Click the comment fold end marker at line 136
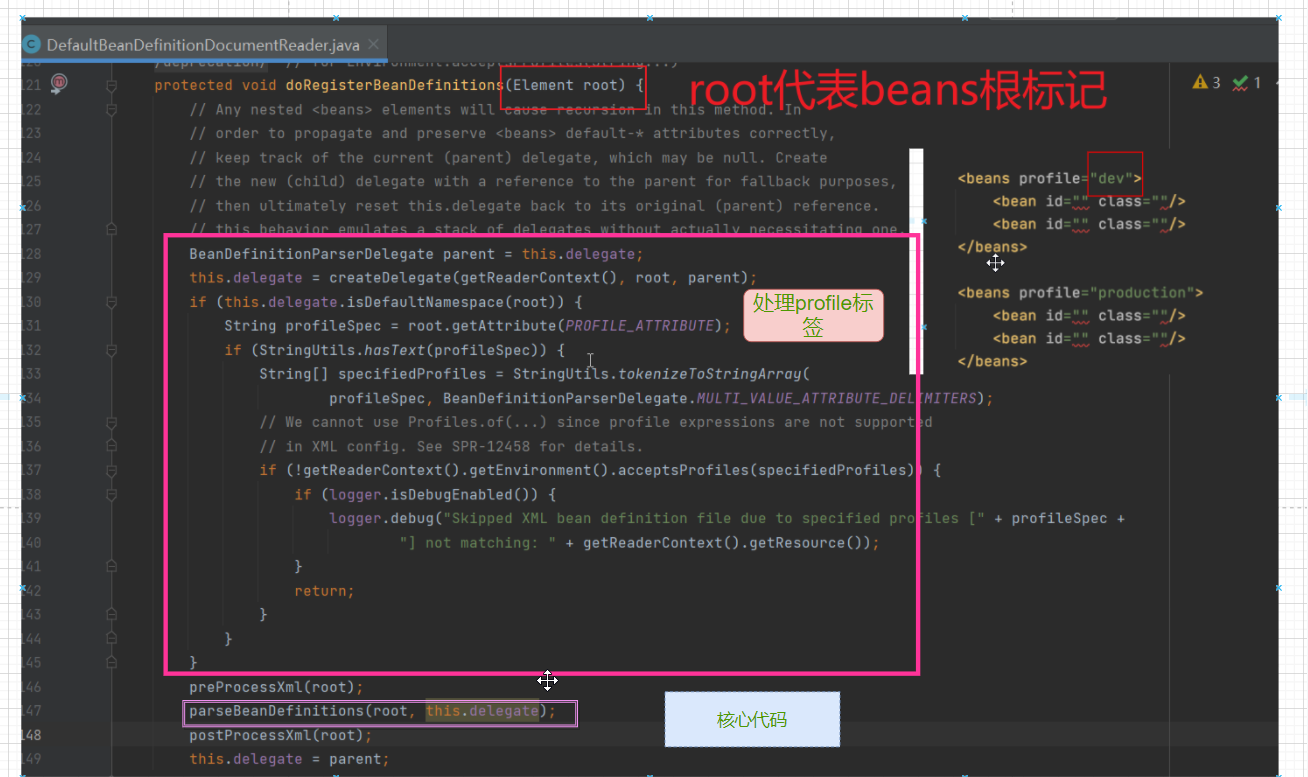This screenshot has width=1308, height=777. (112, 446)
